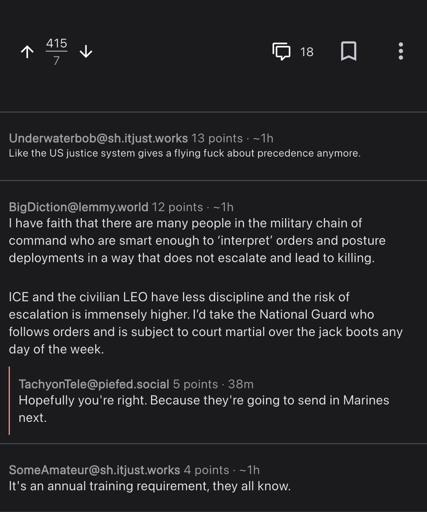The image size is (427, 512).
Task: Open SomeAmateur@sh.itjust.works profile
Action: (x=94, y=470)
